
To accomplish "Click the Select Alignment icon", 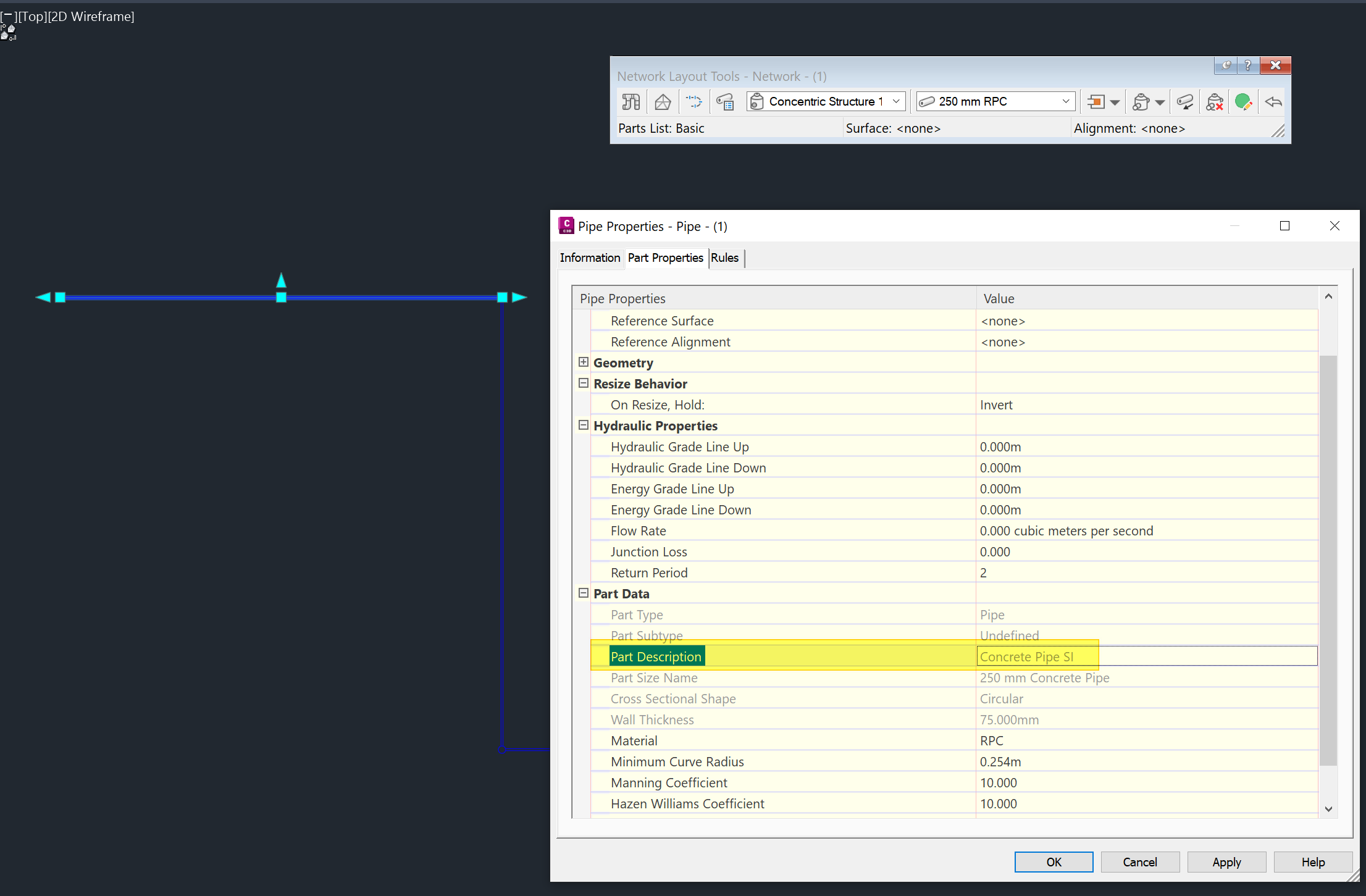I will (694, 102).
